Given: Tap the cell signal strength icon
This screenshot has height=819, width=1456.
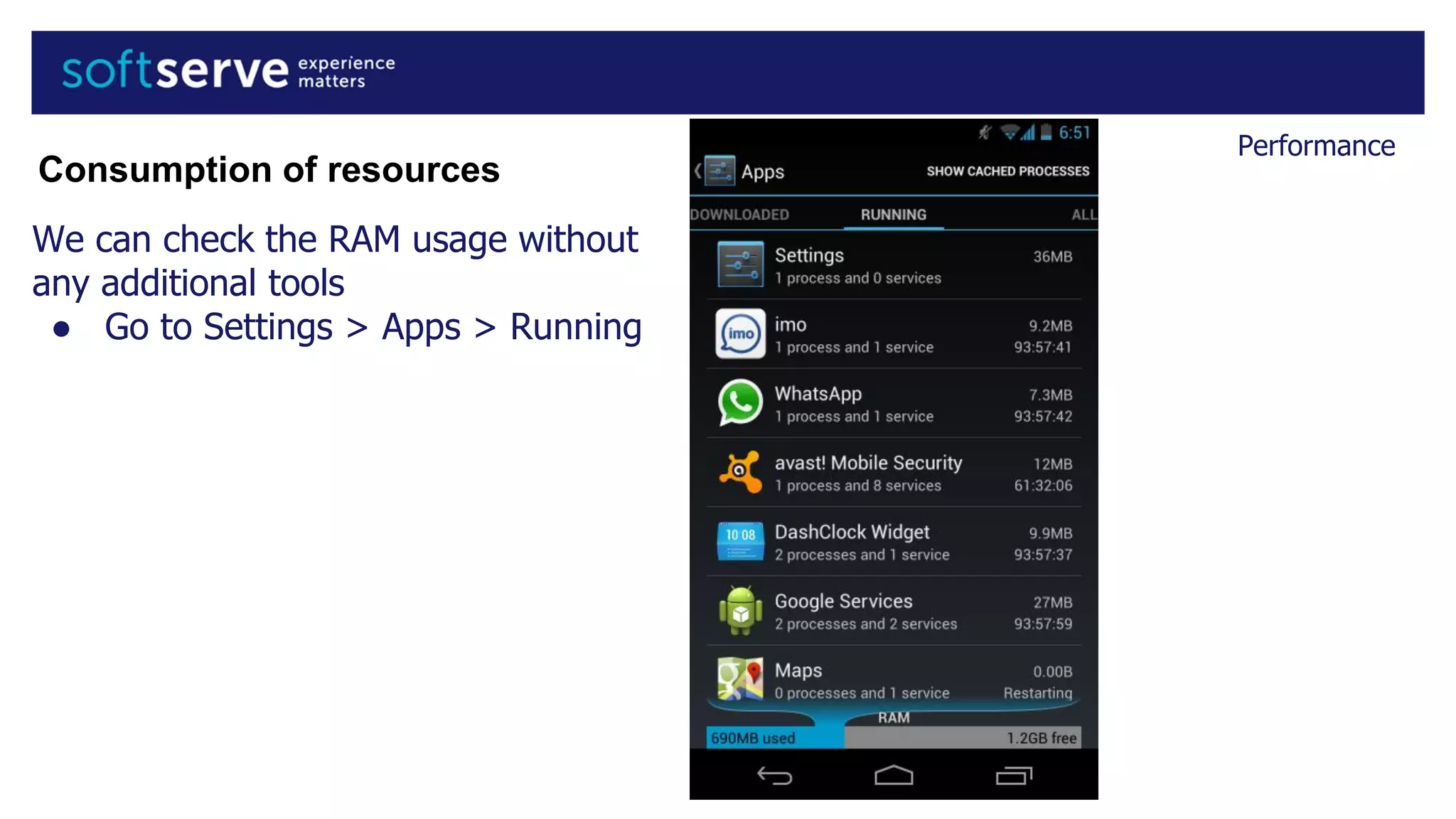Looking at the screenshot, I should (1028, 132).
